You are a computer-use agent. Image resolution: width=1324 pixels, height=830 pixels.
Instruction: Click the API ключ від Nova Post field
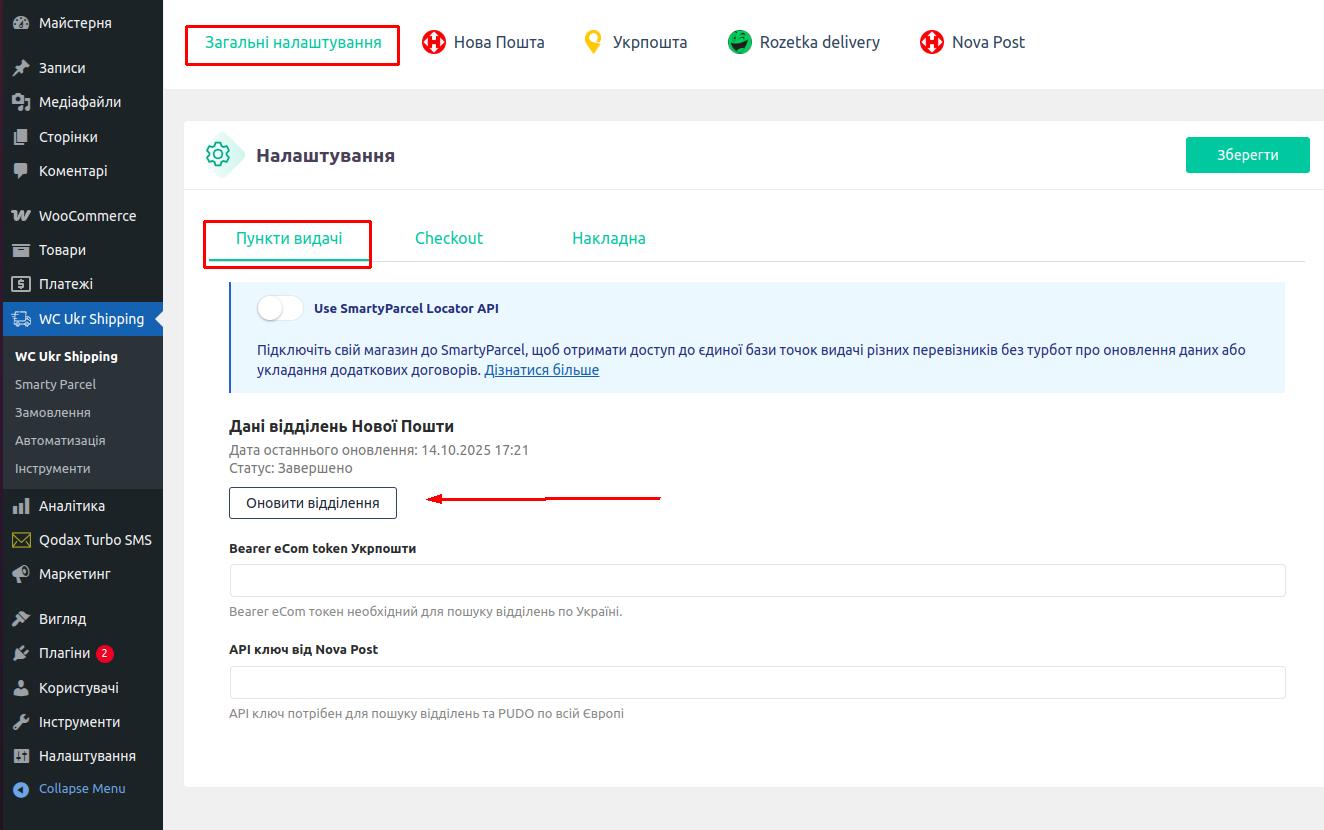point(757,682)
